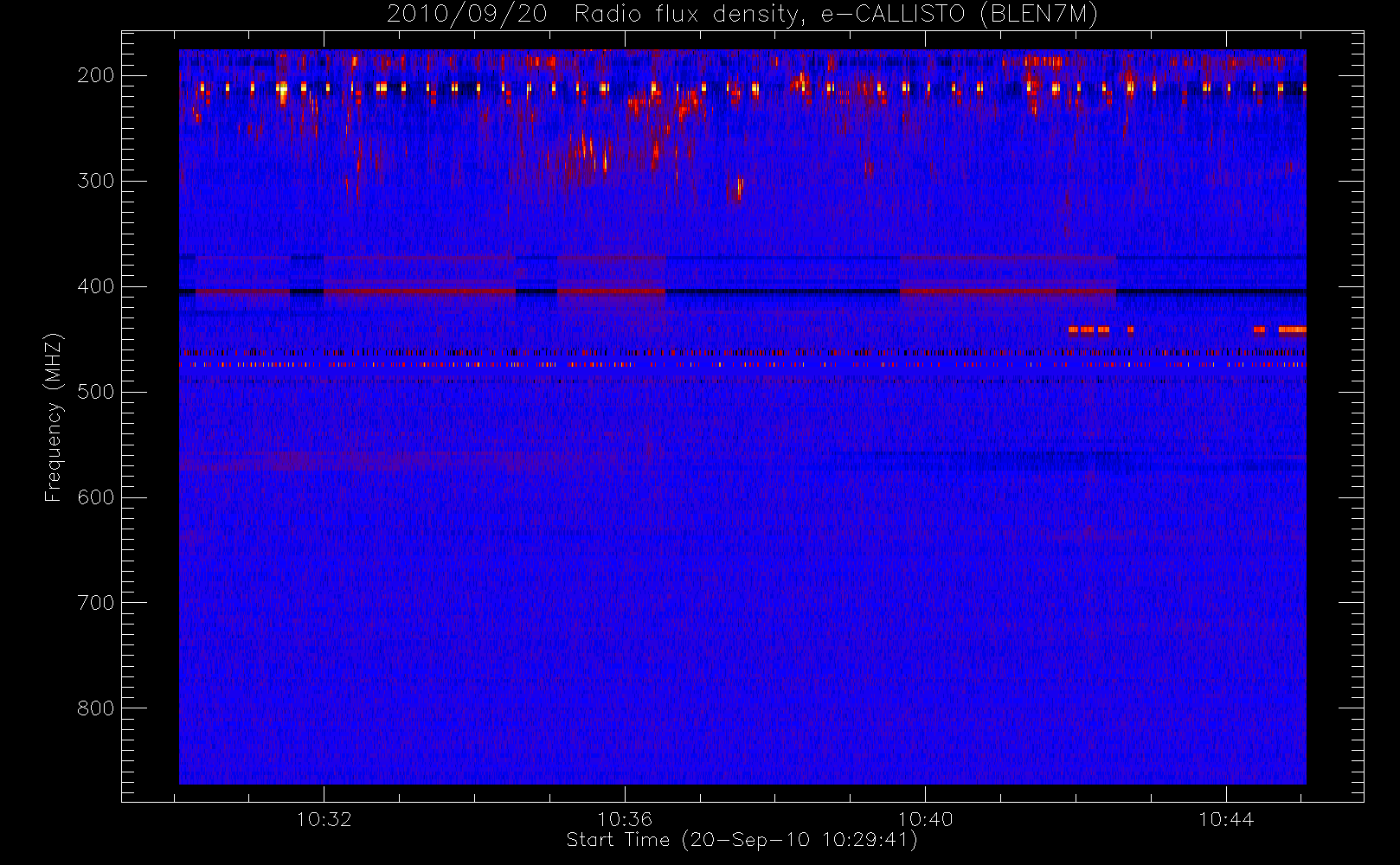
Task: Click the 10:36 time tick label
Action: pyautogui.click(x=625, y=819)
